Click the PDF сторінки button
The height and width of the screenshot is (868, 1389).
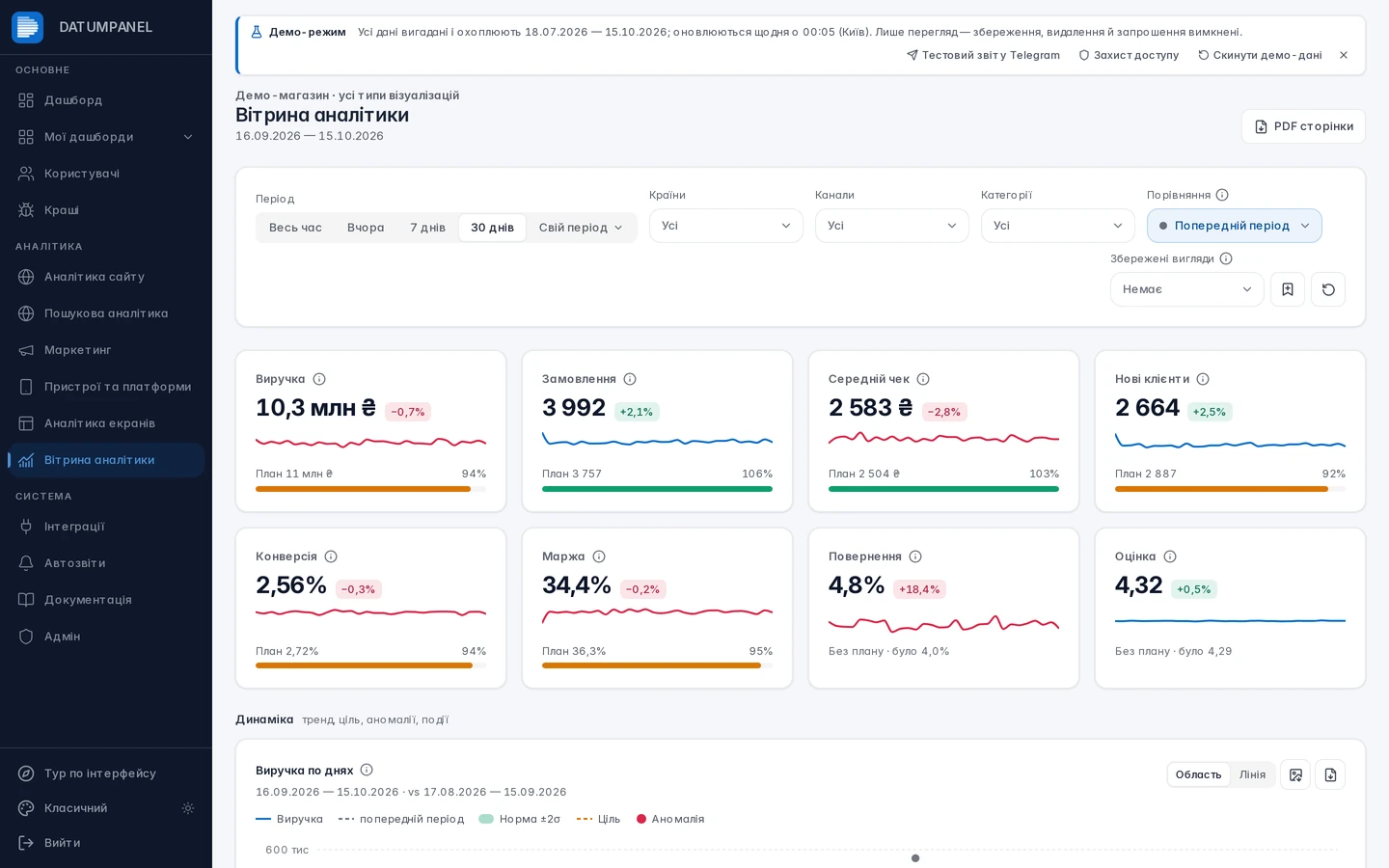[1303, 126]
